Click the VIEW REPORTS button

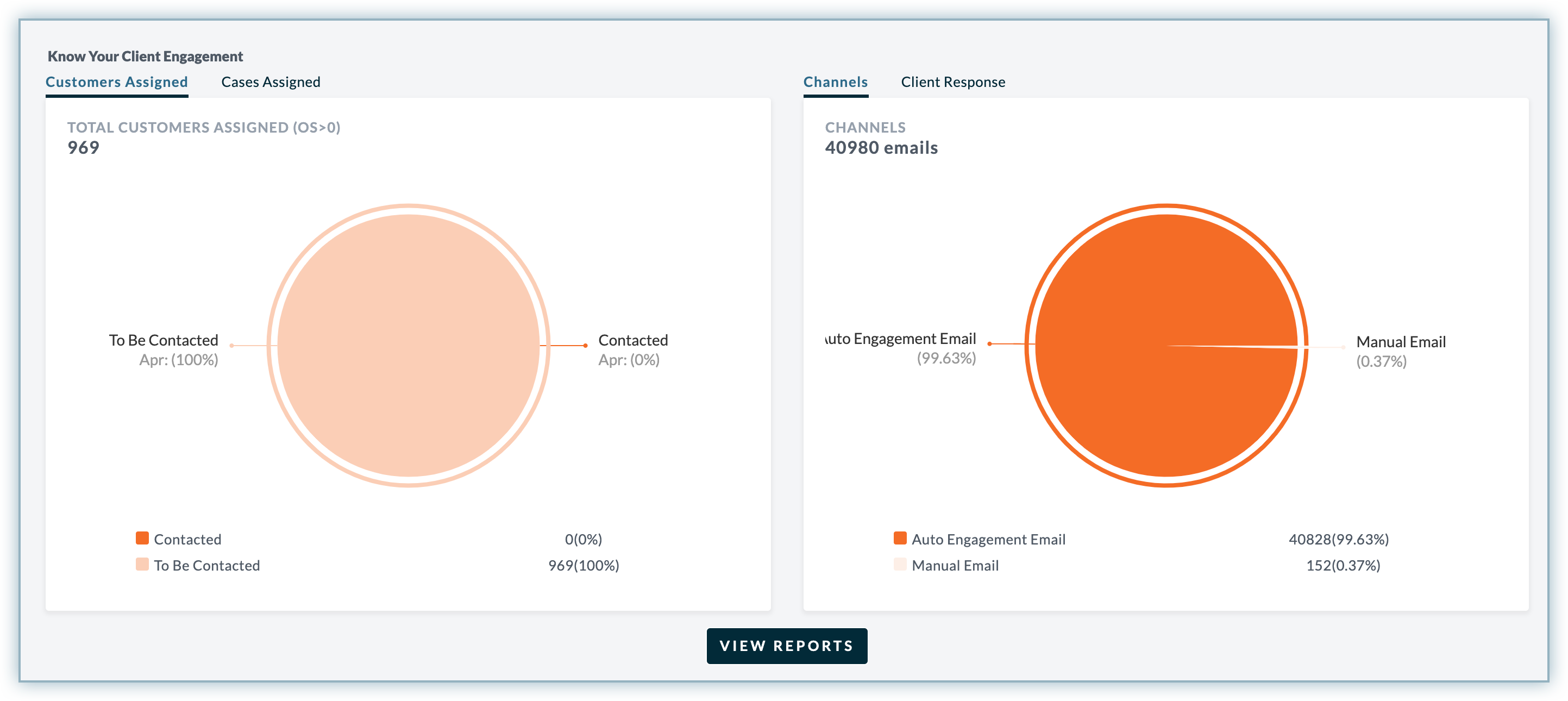pyautogui.click(x=786, y=646)
